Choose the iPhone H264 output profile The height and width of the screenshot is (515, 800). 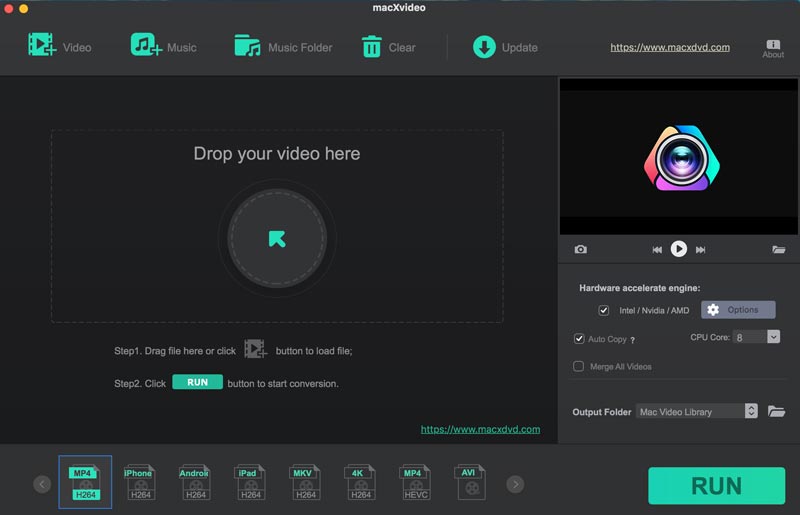pos(139,482)
